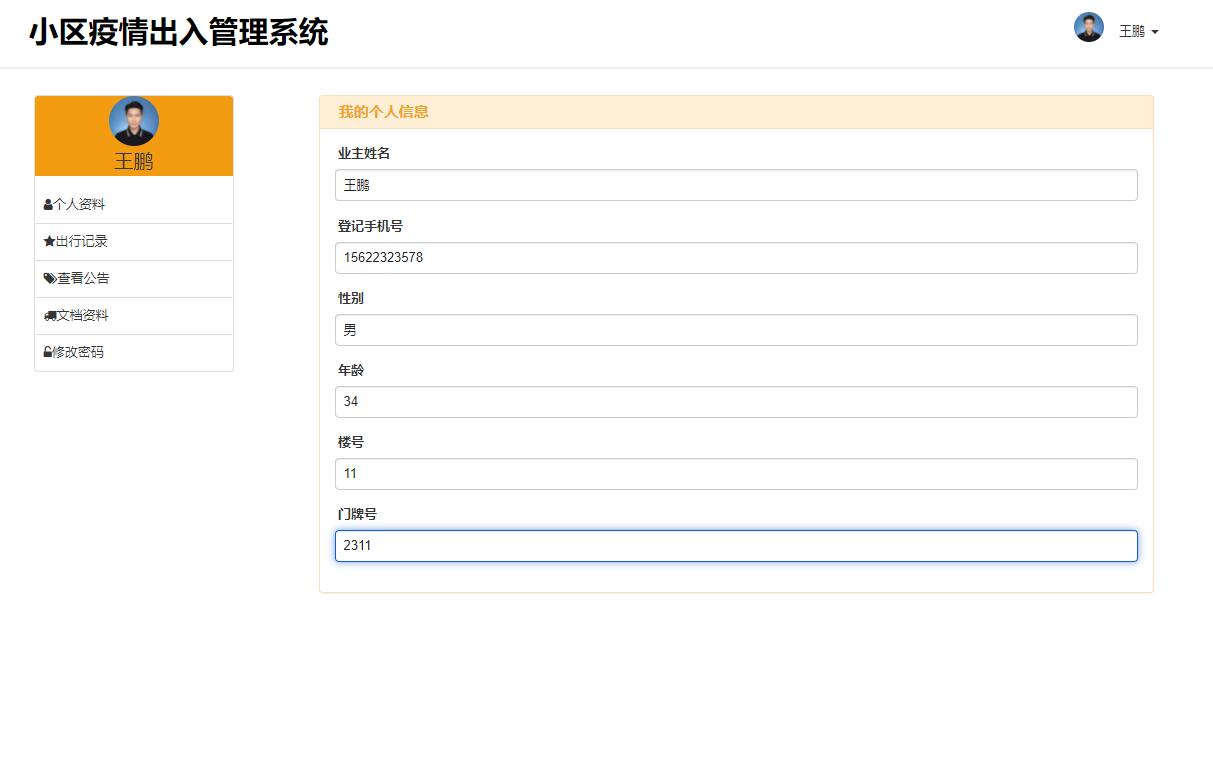Click the 年龄 field showing 34
1213x761 pixels.
tap(736, 401)
